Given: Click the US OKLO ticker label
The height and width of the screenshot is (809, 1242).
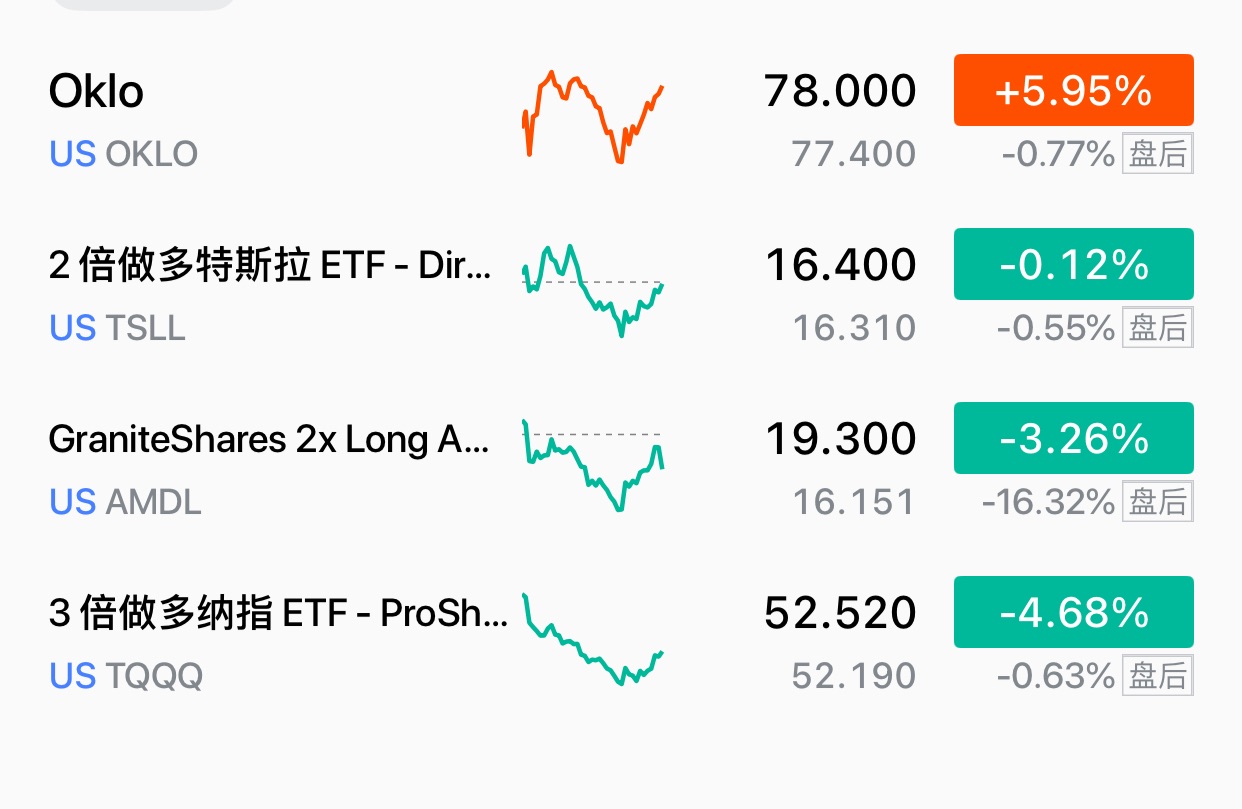Looking at the screenshot, I should [x=124, y=154].
